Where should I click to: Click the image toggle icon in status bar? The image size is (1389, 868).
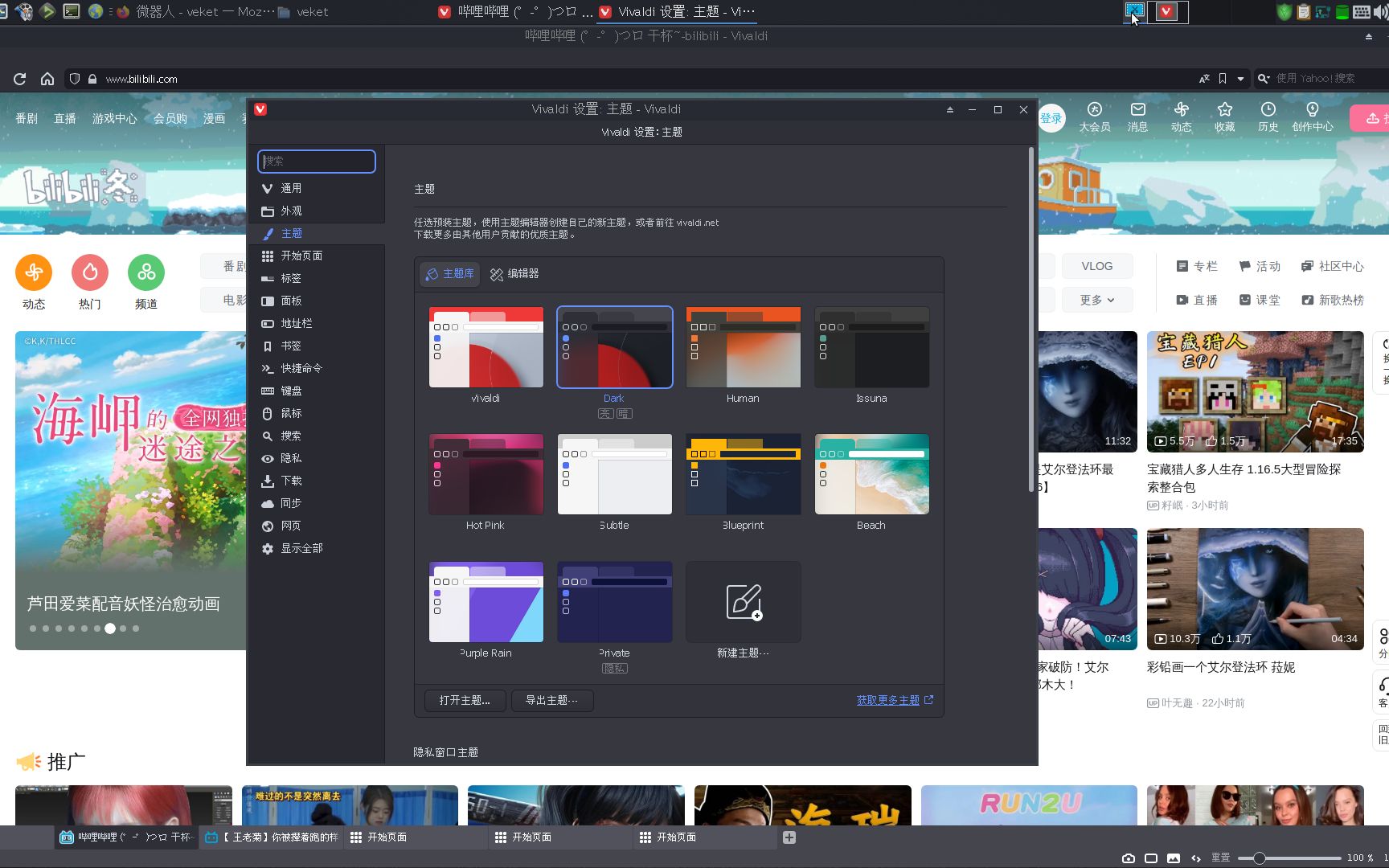pos(1174,858)
